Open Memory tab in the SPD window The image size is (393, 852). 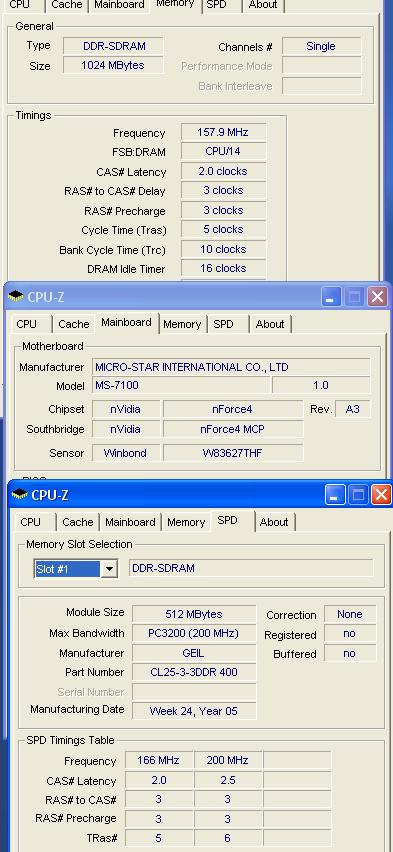coord(186,522)
